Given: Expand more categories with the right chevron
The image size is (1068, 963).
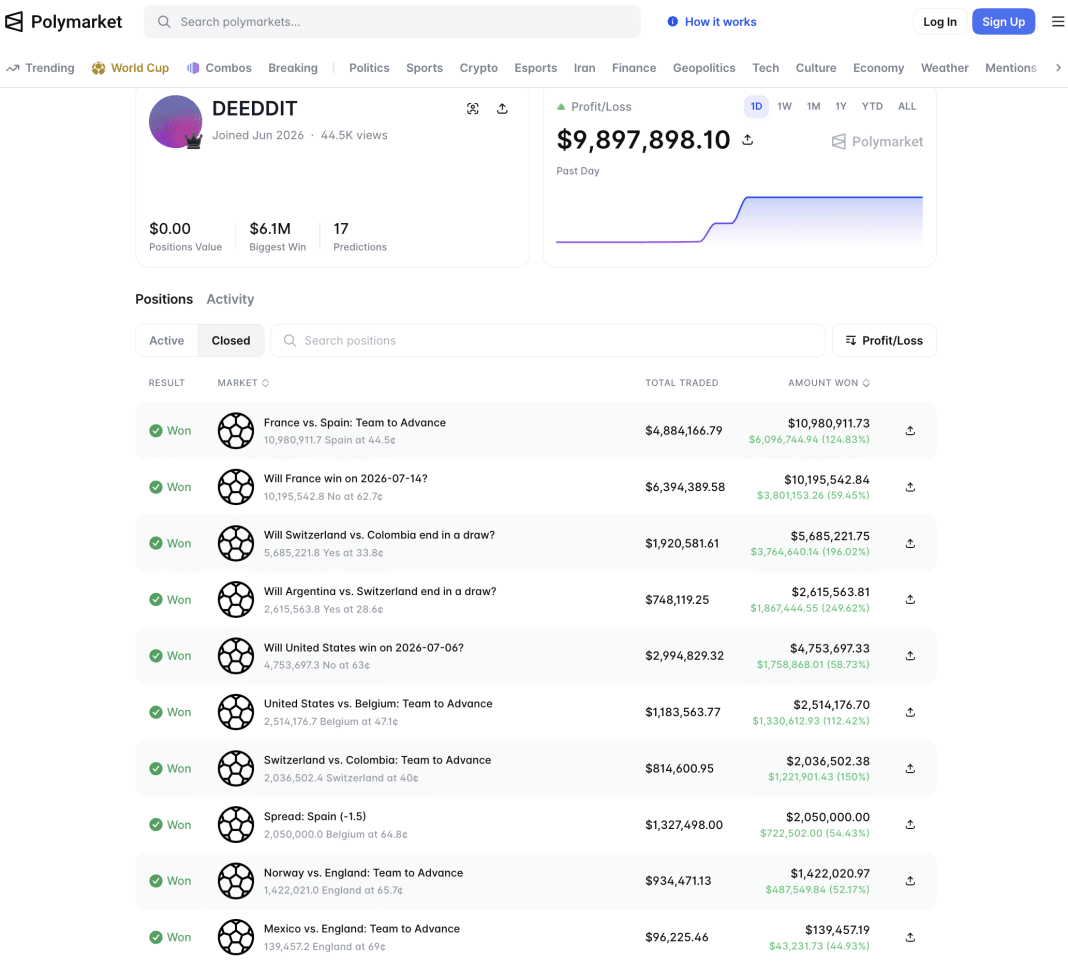Looking at the screenshot, I should pyautogui.click(x=1058, y=67).
